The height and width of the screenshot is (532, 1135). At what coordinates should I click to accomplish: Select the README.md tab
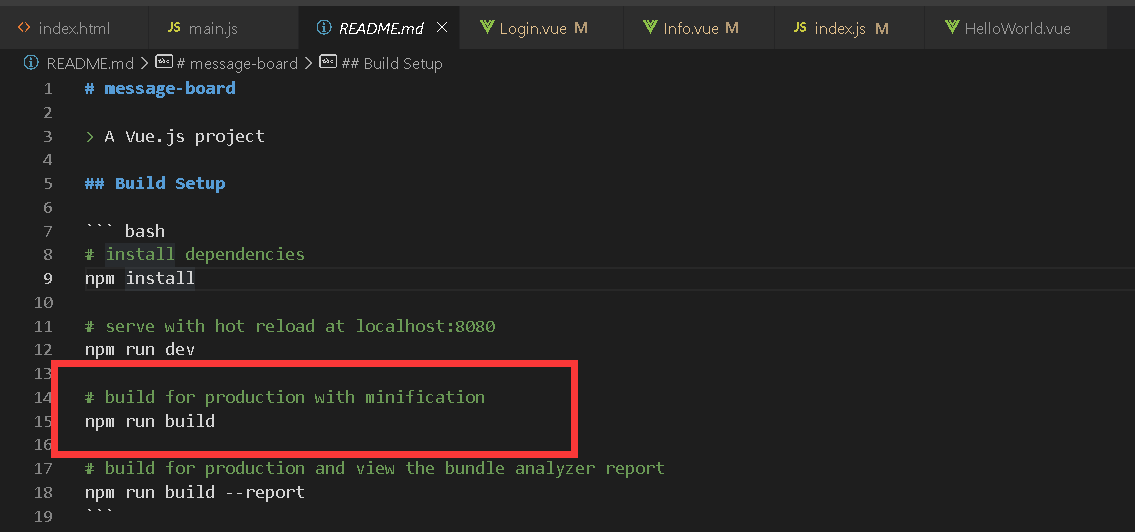point(381,28)
